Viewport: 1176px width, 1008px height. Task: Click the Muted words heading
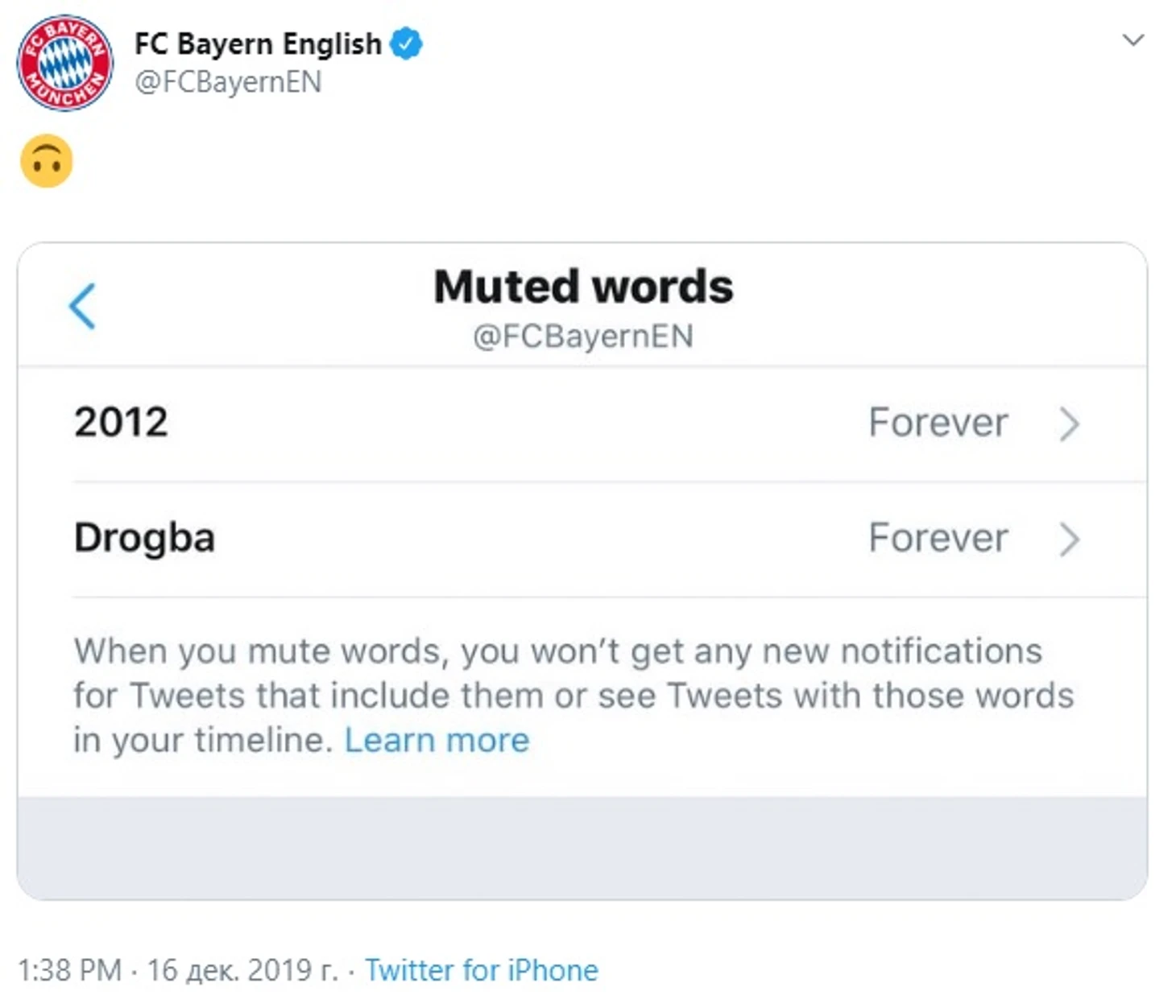point(583,287)
